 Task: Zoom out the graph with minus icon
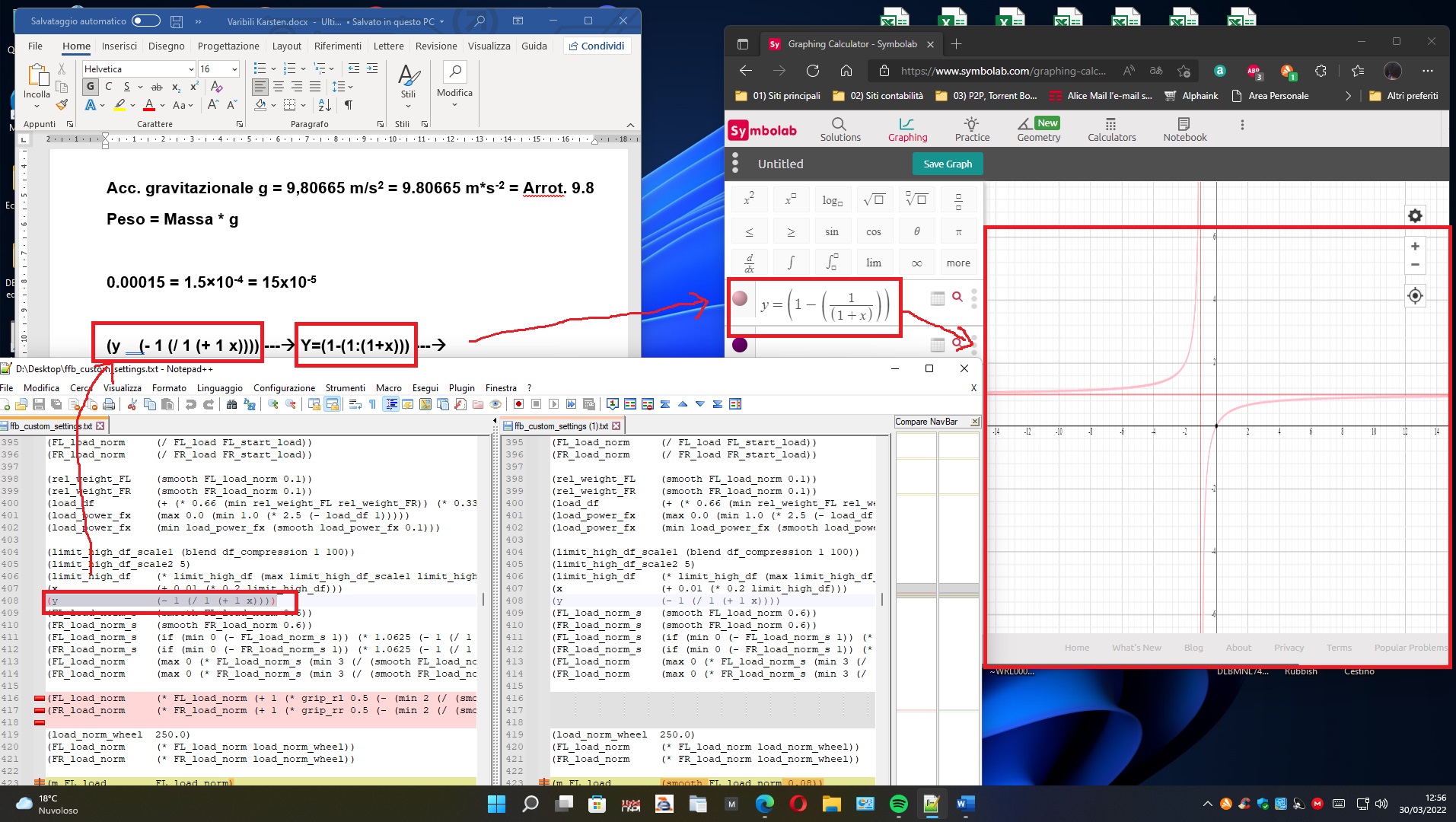1415,265
